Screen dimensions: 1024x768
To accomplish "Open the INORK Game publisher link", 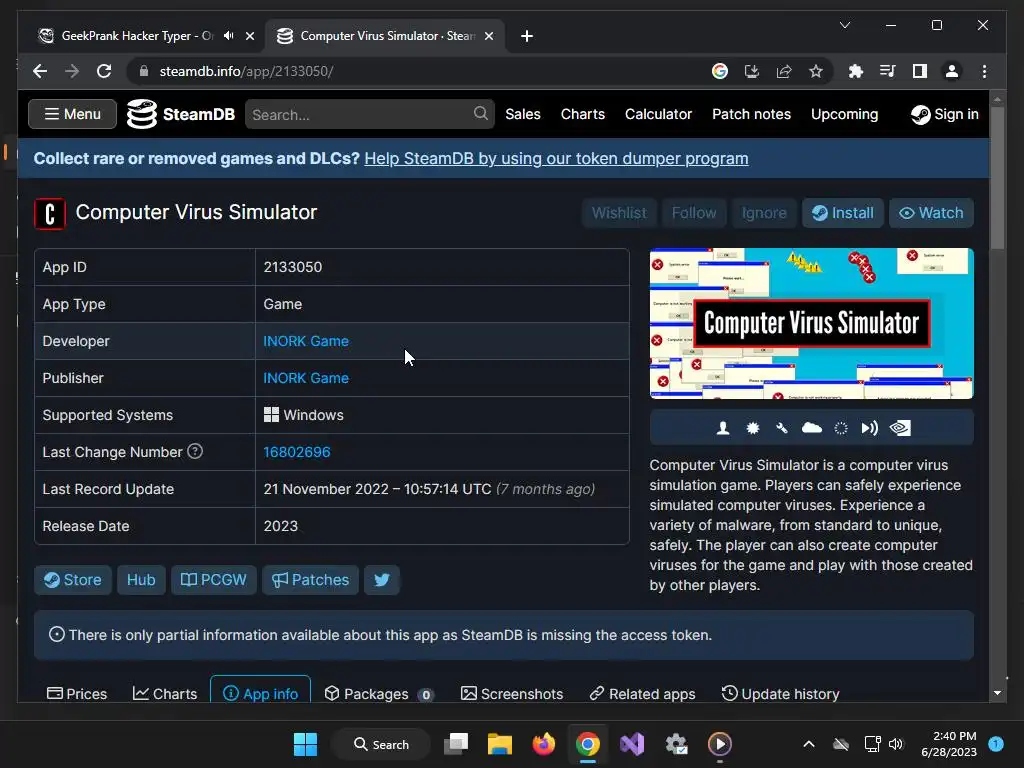I will pyautogui.click(x=306, y=378).
